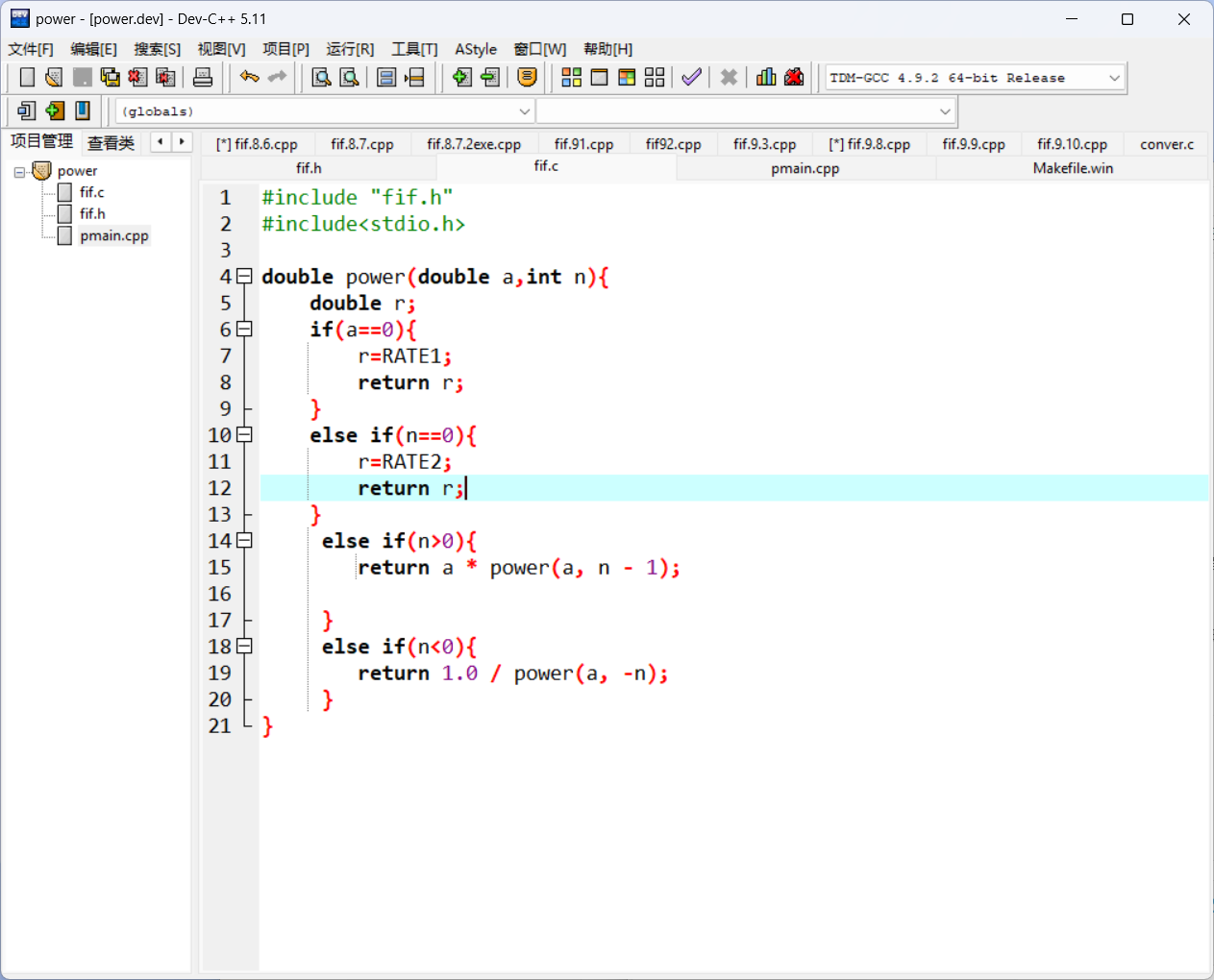Open the 帮助[H] menu

[607, 49]
